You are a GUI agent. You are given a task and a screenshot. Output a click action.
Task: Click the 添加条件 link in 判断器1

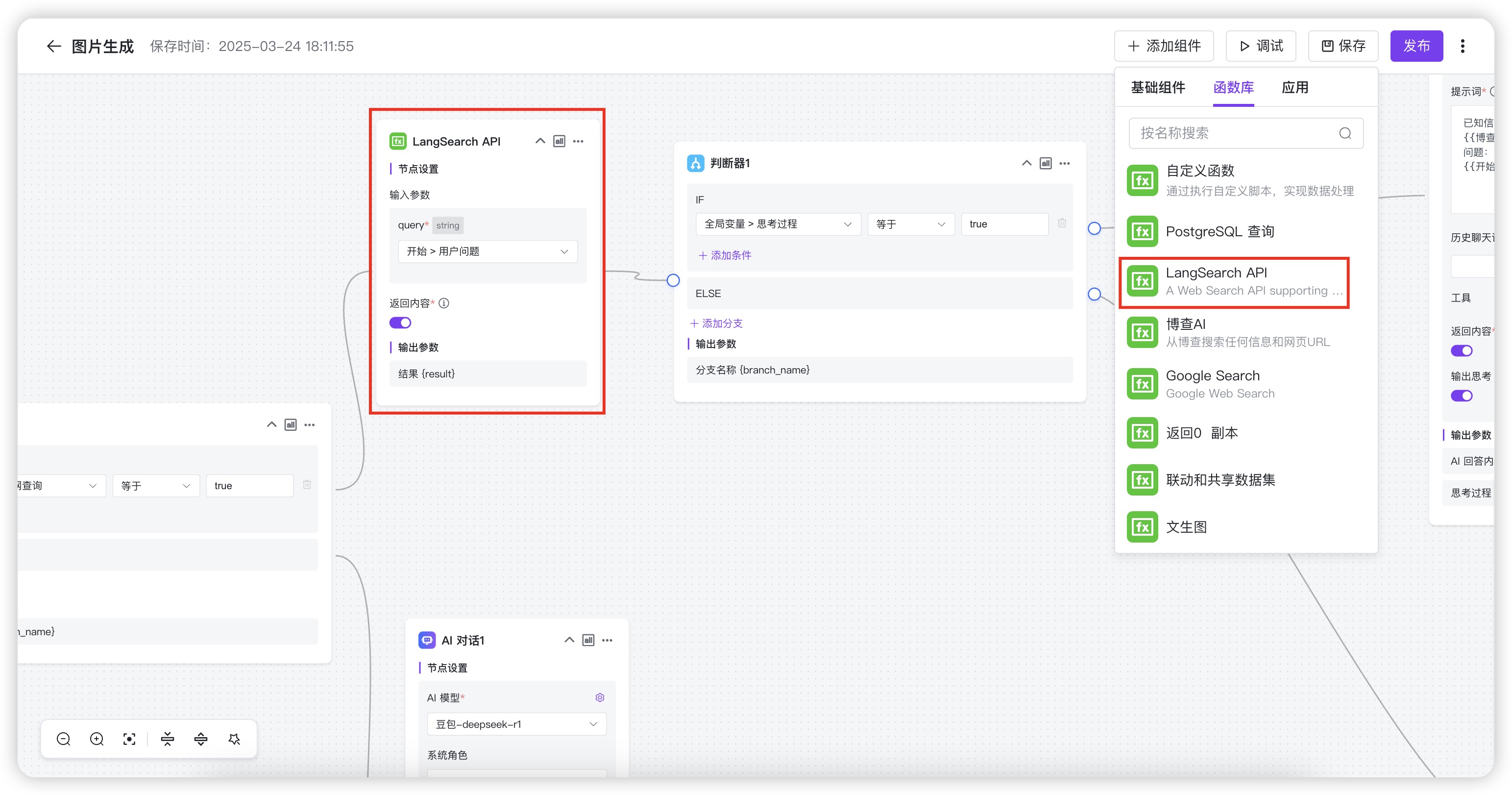[x=725, y=255]
